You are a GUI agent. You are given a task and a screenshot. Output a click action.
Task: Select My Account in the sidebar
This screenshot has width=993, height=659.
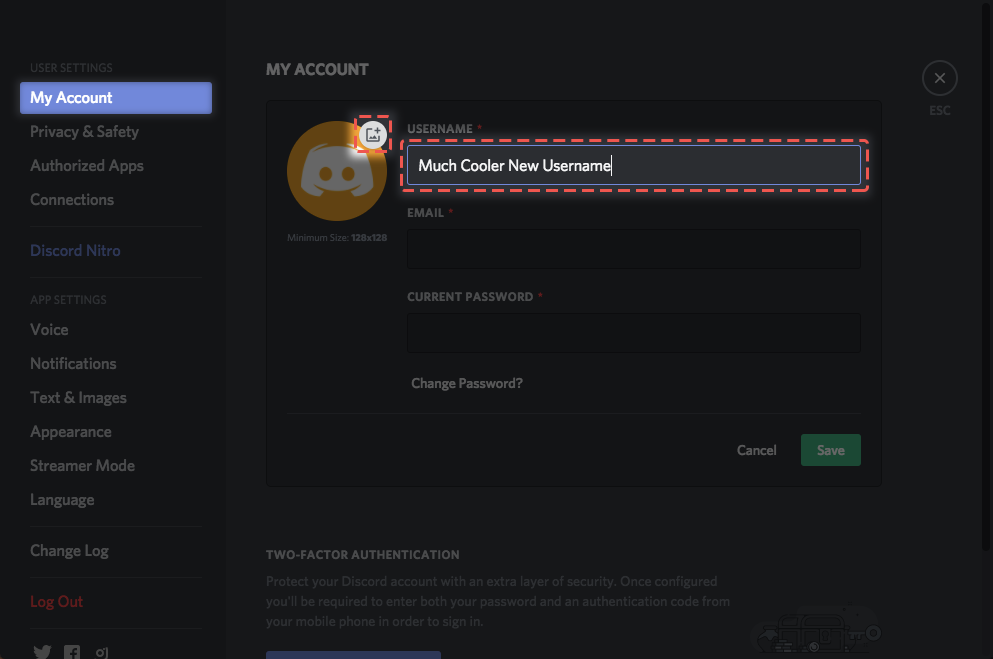point(115,98)
